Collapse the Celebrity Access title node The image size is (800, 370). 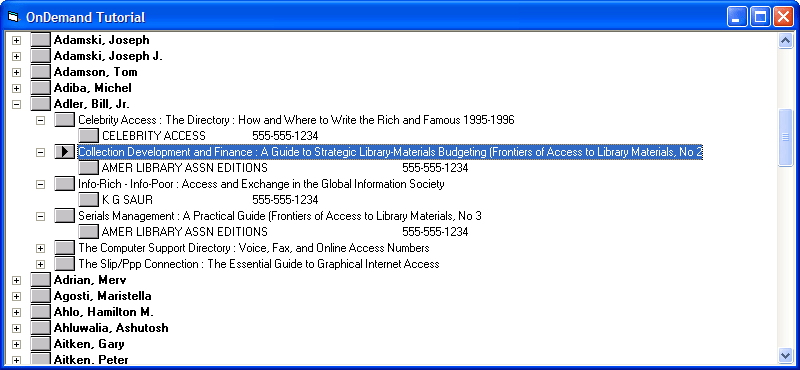(x=40, y=120)
